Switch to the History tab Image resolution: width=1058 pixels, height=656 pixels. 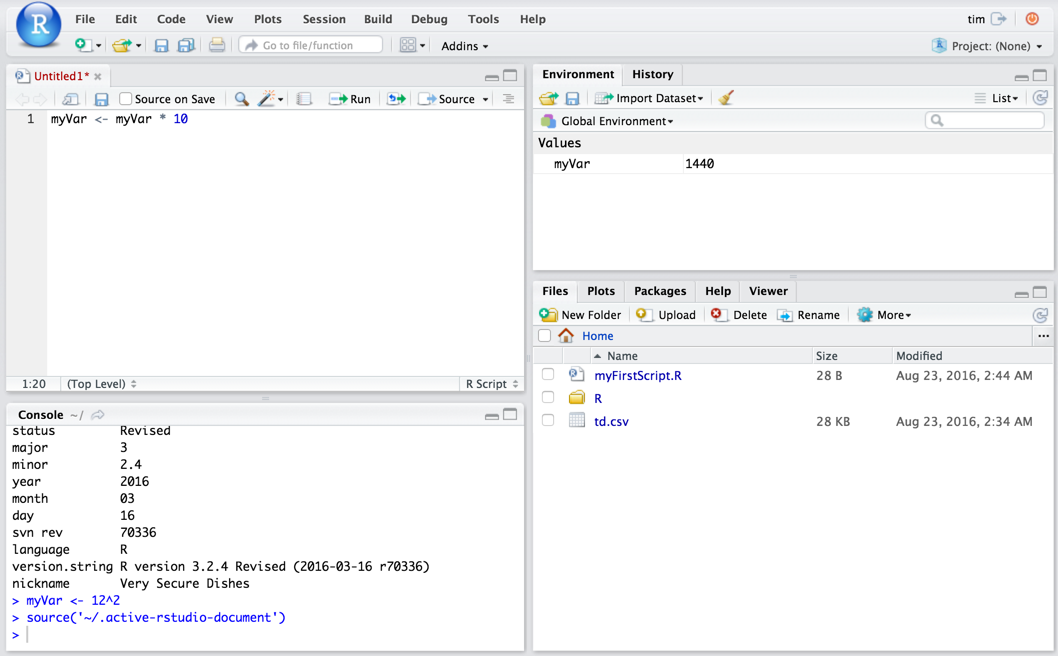(652, 74)
